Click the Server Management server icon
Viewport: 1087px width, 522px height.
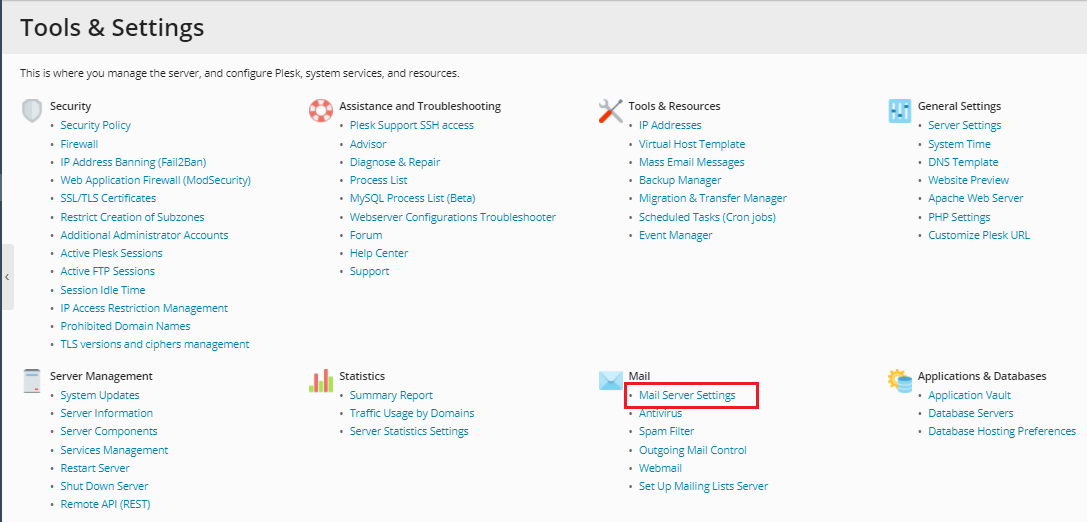point(32,381)
